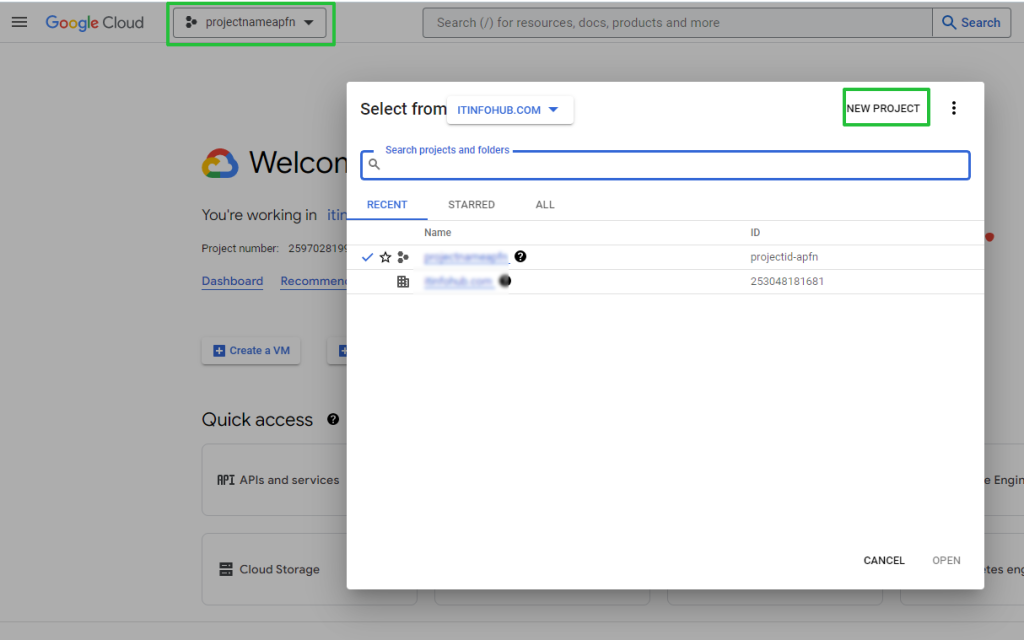Screen dimensions: 1024x640
Task: Click the organization building icon for itinfohub.com
Action: point(403,281)
